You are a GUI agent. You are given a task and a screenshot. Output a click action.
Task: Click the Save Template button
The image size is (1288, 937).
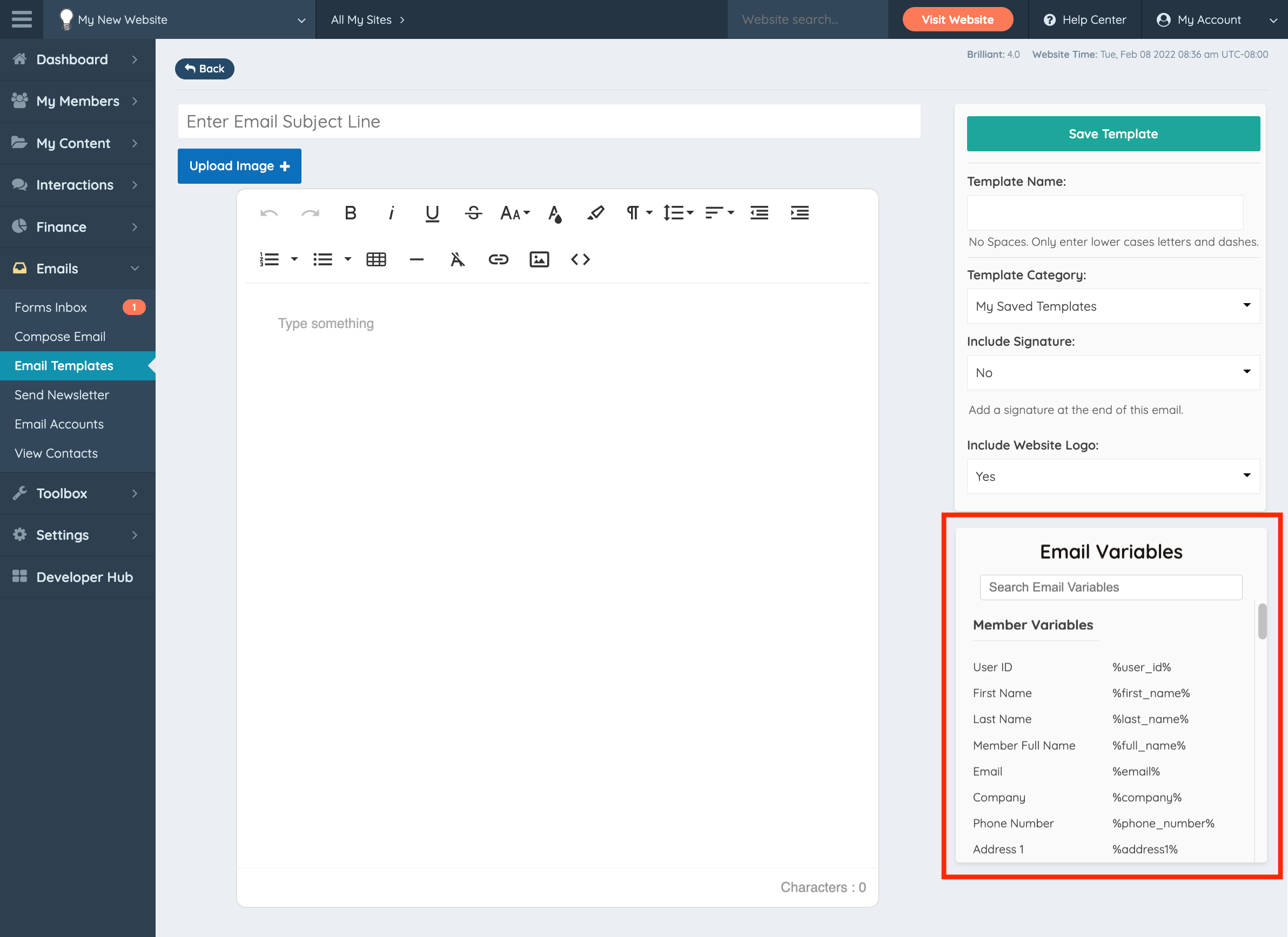1112,134
